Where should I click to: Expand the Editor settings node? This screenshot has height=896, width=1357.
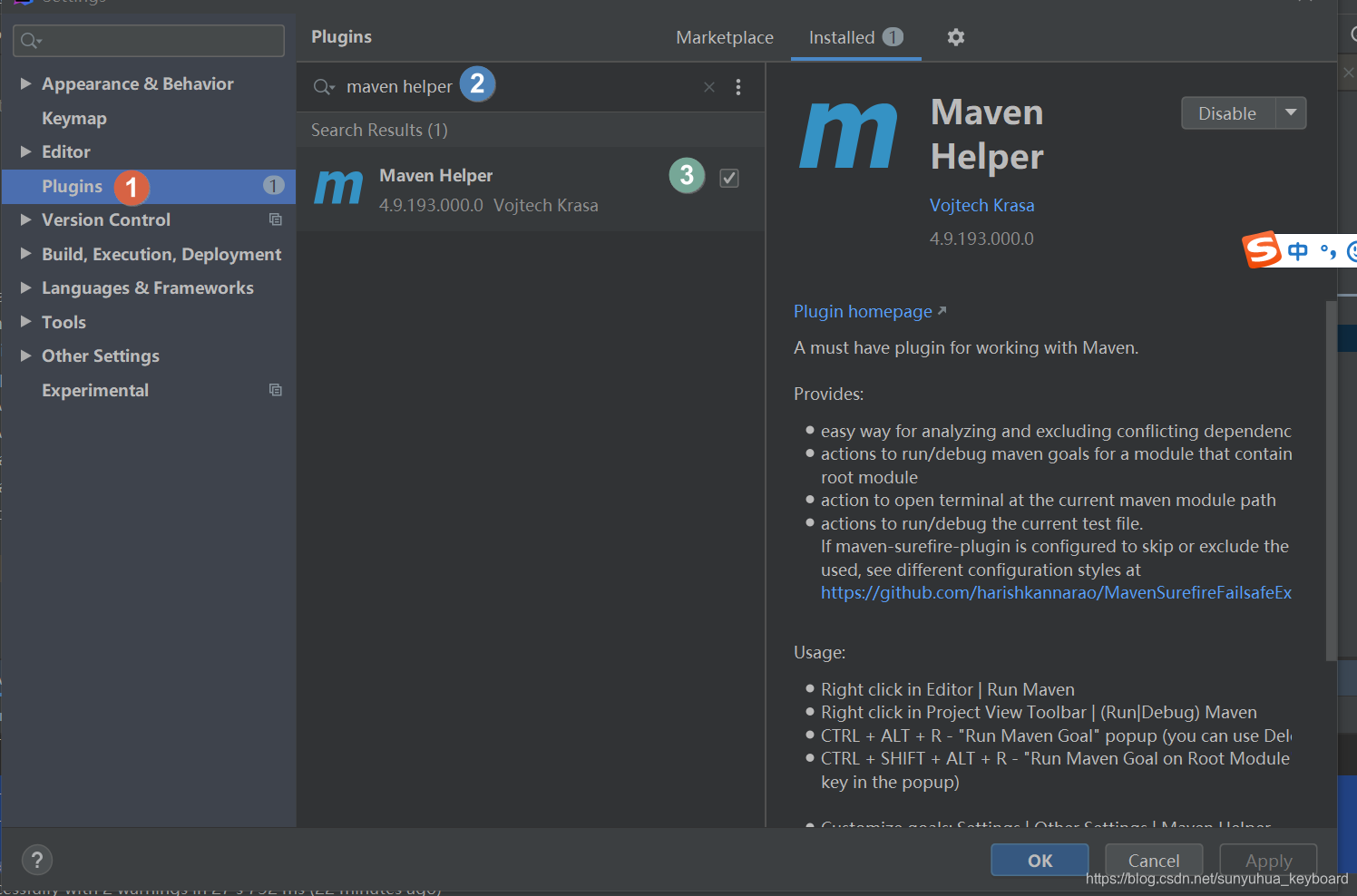pos(25,151)
